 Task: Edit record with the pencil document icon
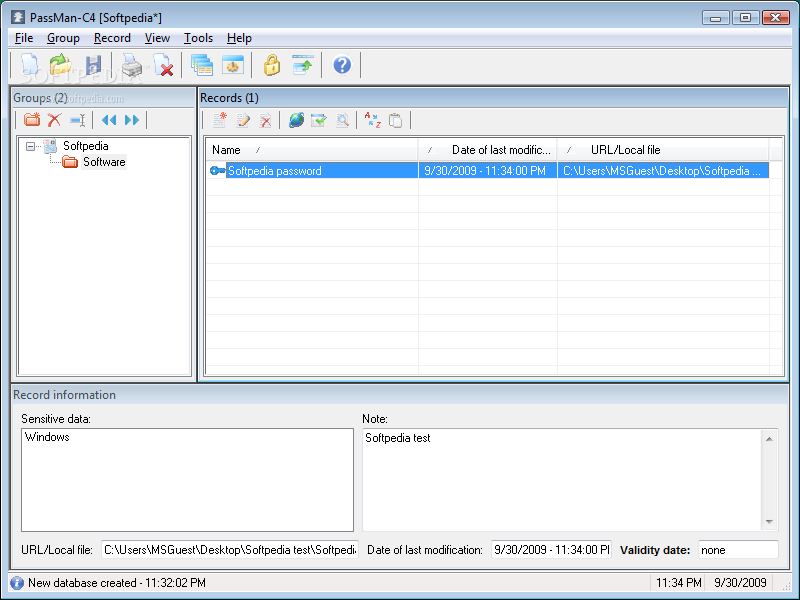tap(243, 120)
